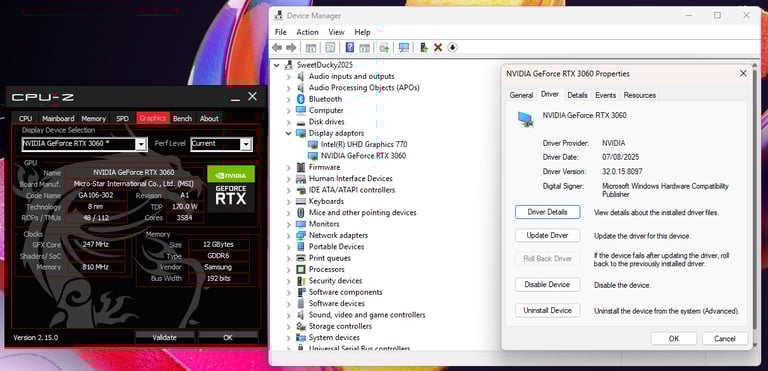Screen dimensions: 768x371
Task: Click the GeForce RTX badge in CPU-Z
Action: pos(231,198)
